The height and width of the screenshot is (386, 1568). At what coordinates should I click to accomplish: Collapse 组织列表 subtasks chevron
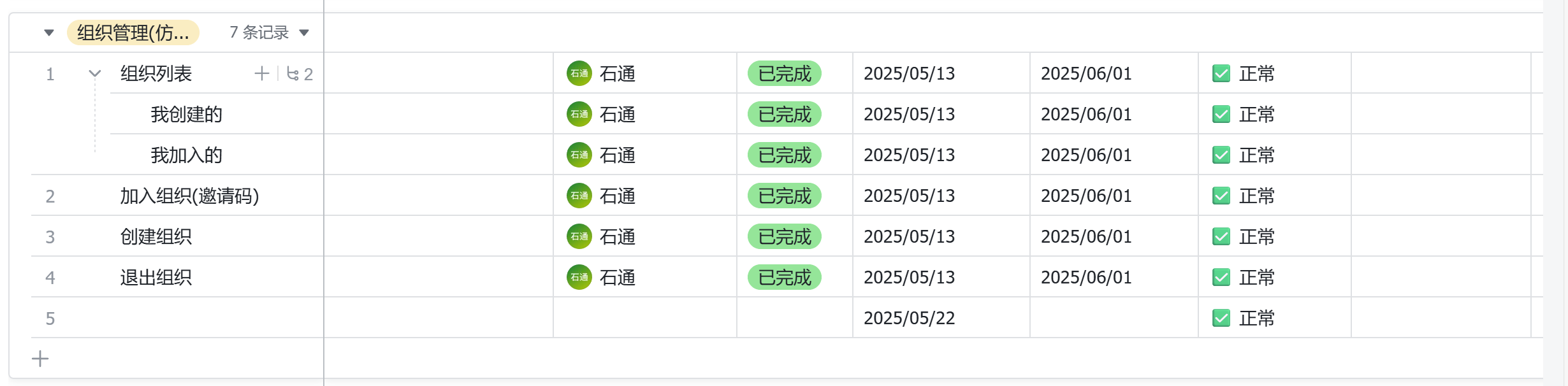95,74
